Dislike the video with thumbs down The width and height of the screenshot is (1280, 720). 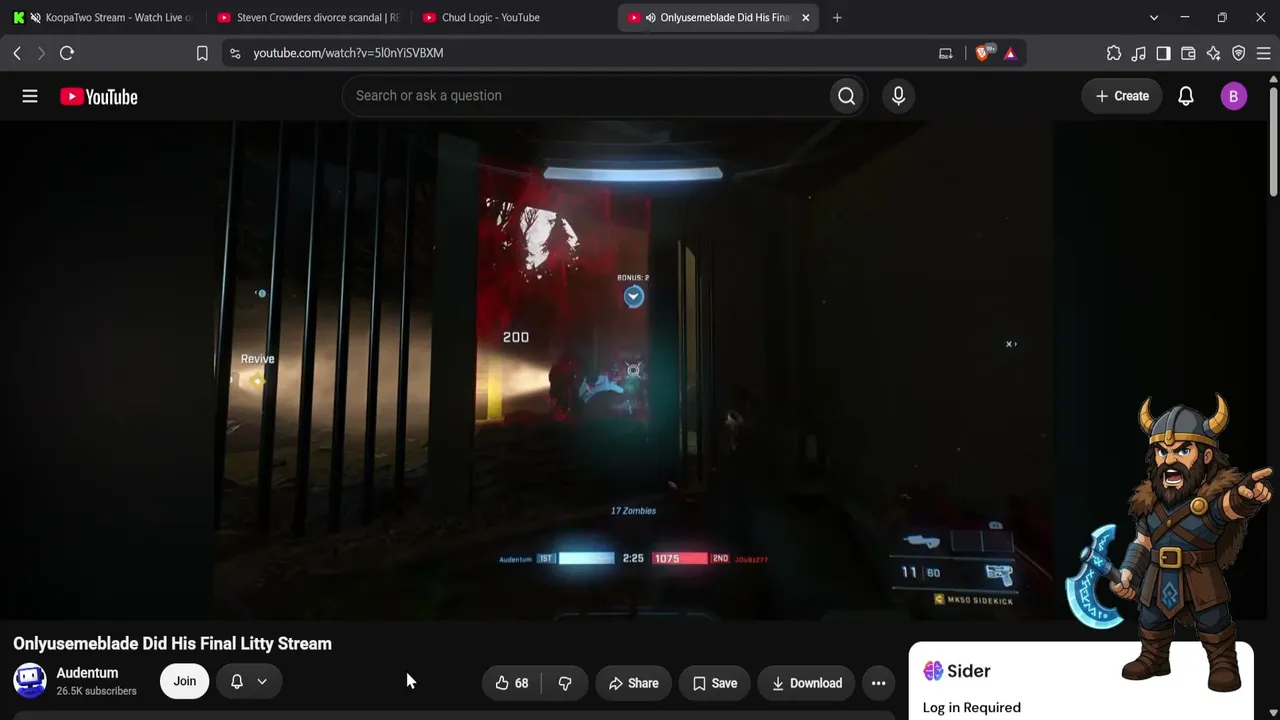565,683
